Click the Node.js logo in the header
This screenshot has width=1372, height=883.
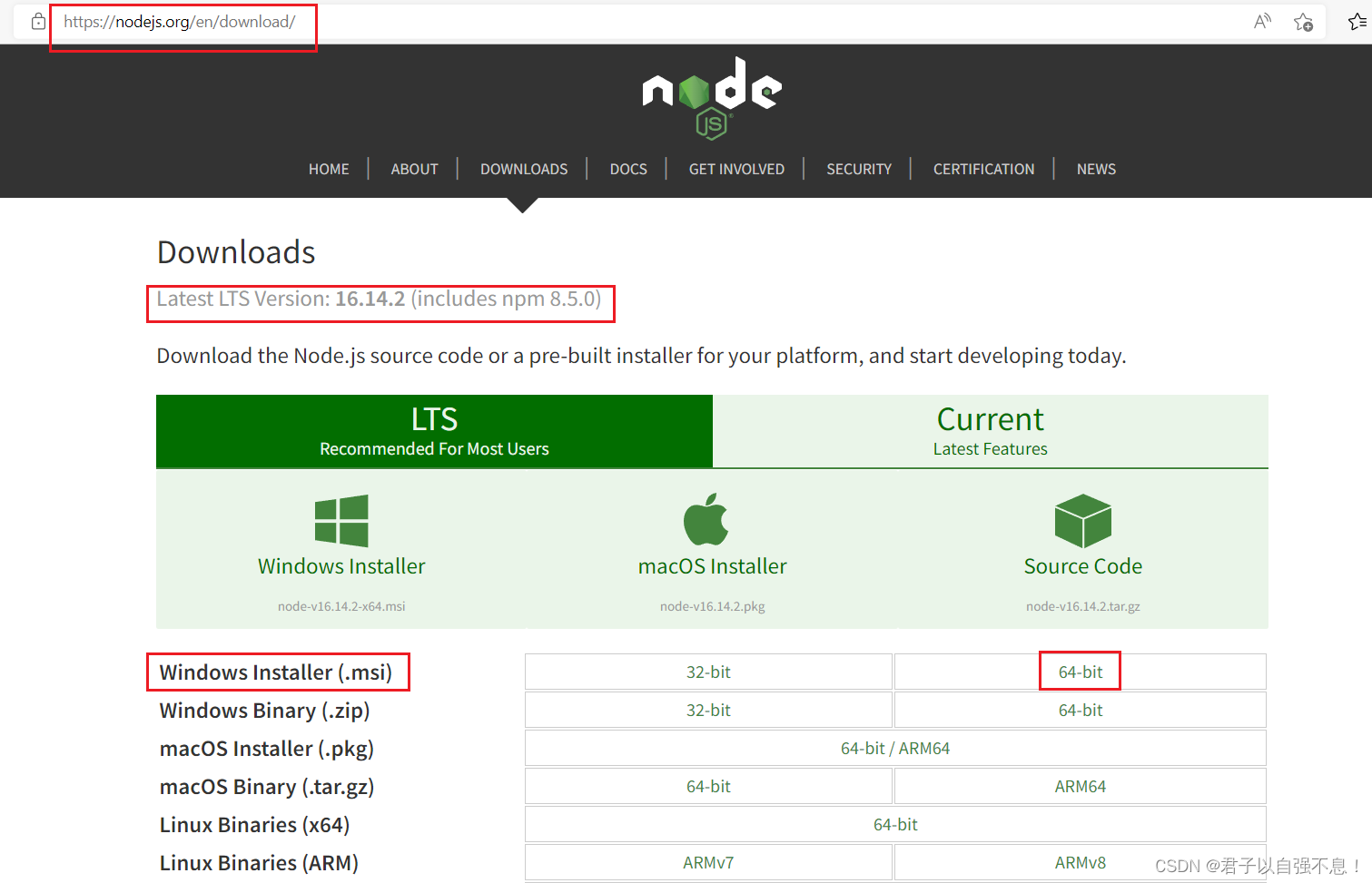click(x=712, y=98)
